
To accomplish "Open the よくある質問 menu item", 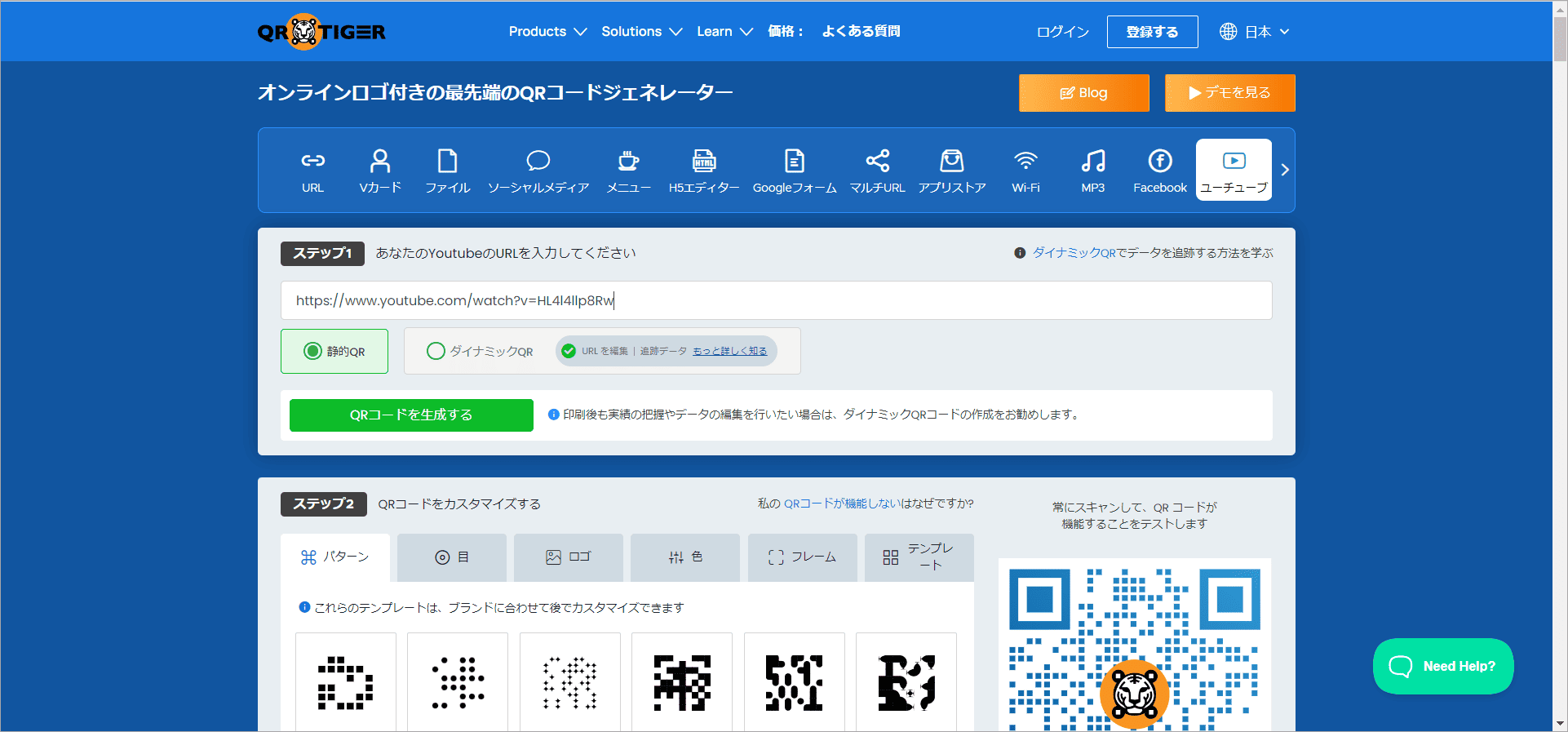I will point(861,31).
